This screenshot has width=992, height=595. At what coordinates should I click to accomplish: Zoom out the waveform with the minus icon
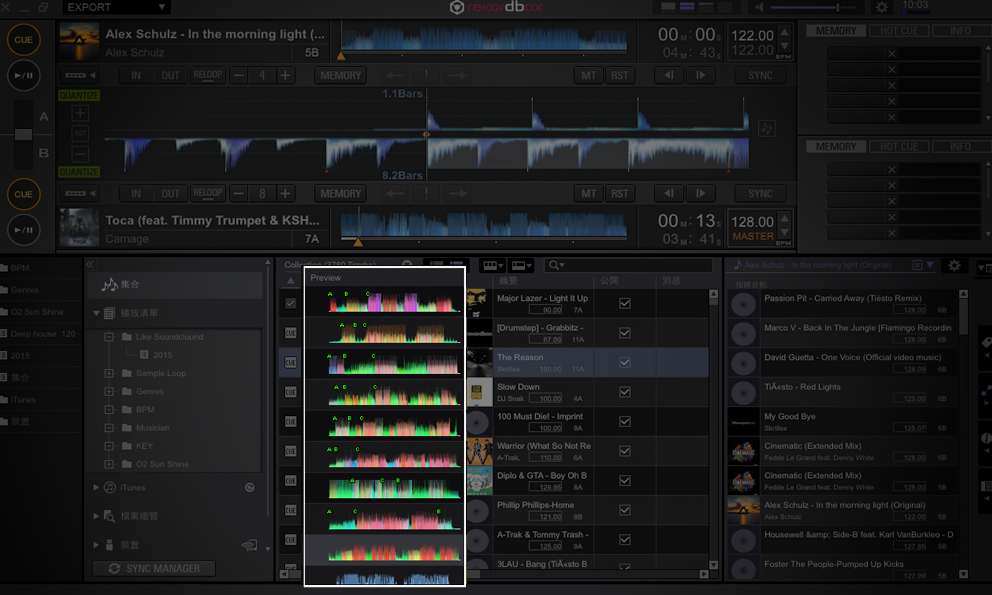(x=80, y=154)
